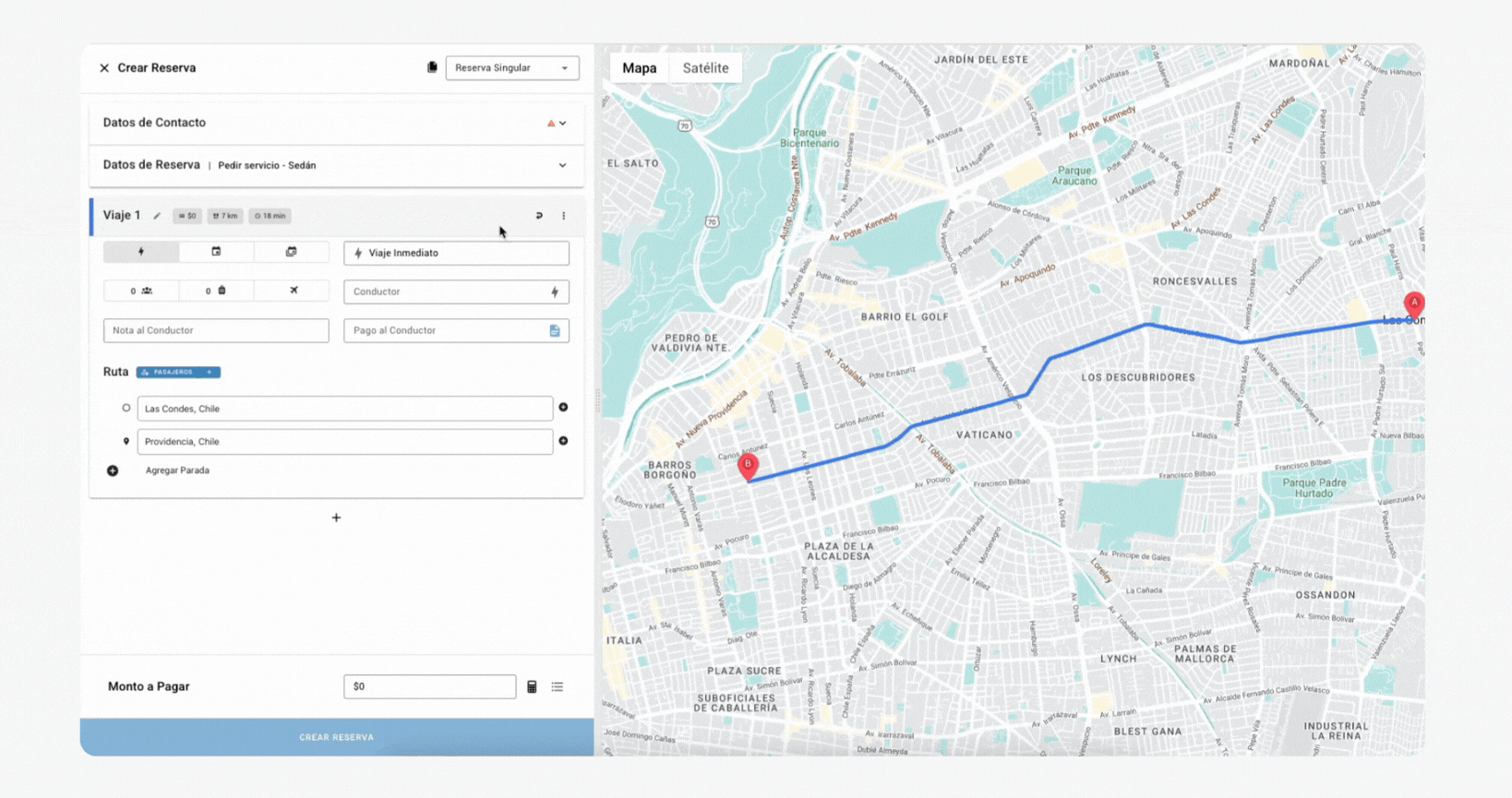Click the destination pin icon beside Providencia

coord(126,442)
